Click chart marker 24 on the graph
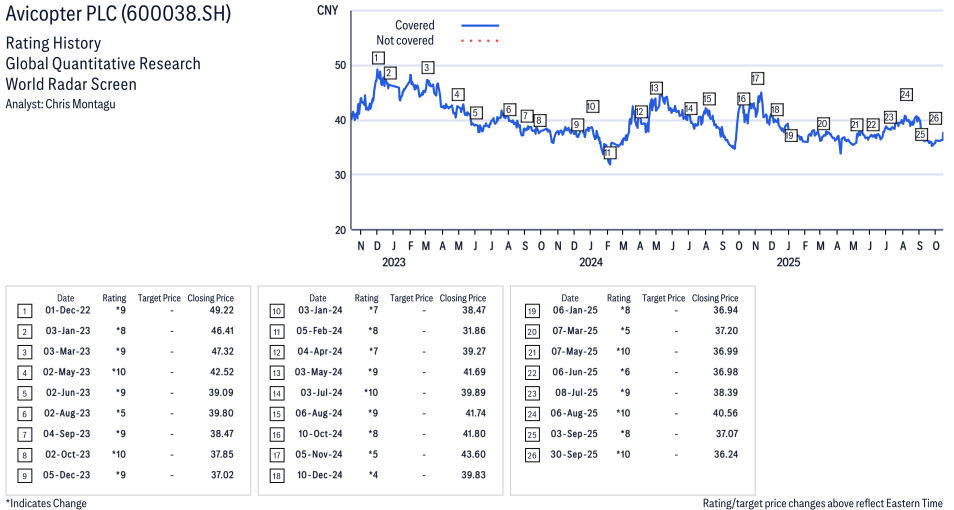954x510 pixels. pyautogui.click(x=906, y=95)
